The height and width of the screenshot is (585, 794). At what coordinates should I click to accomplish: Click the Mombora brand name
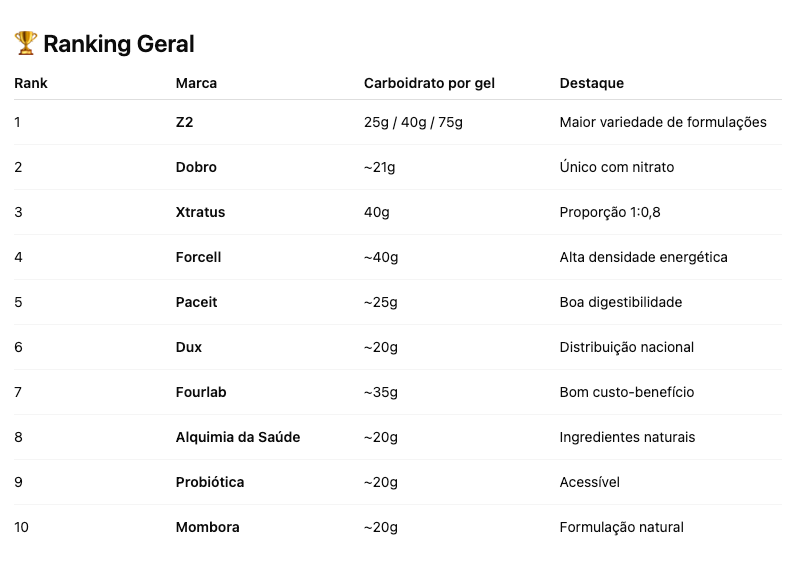tap(207, 527)
